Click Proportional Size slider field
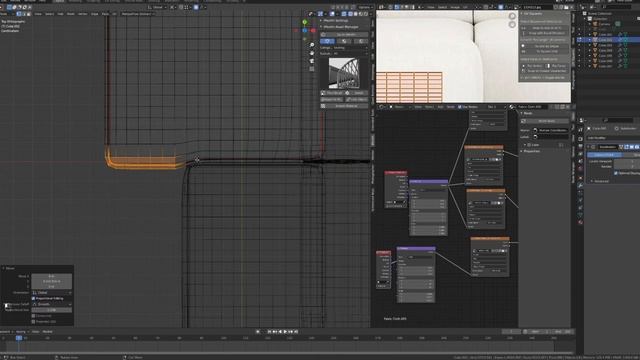Viewport: 640px width, 360px height. pos(52,310)
